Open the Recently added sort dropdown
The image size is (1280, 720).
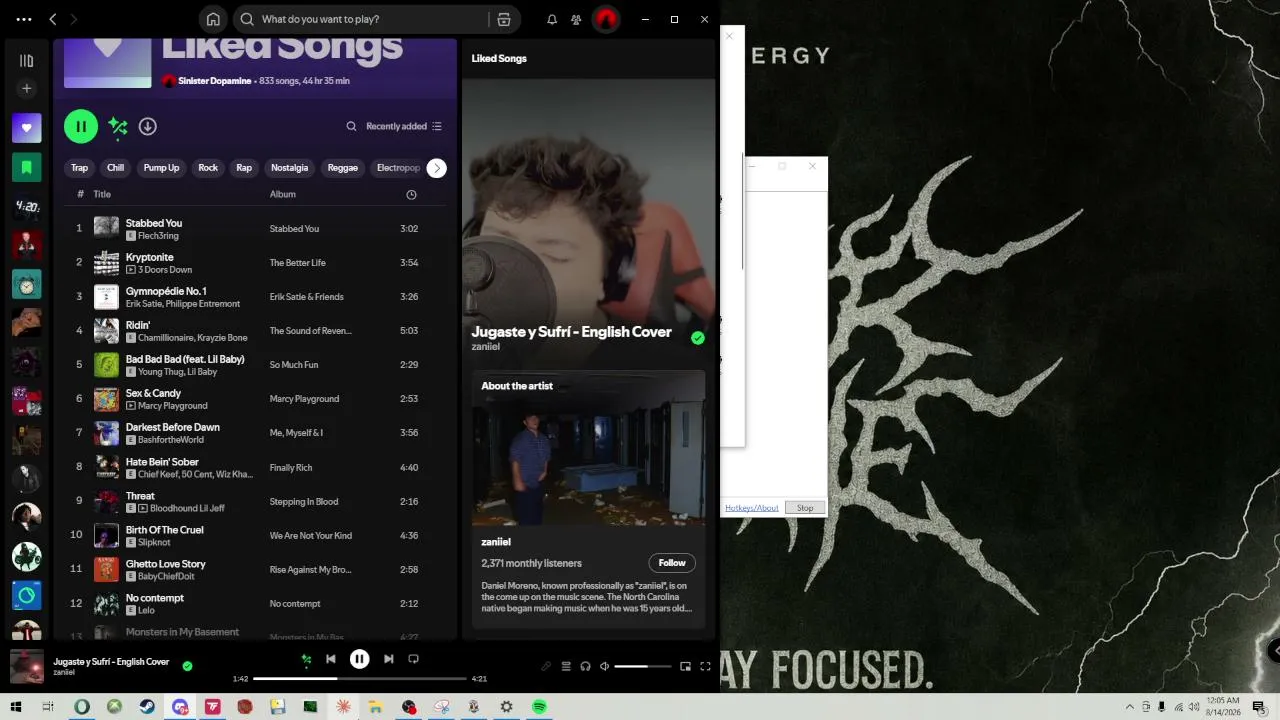404,126
